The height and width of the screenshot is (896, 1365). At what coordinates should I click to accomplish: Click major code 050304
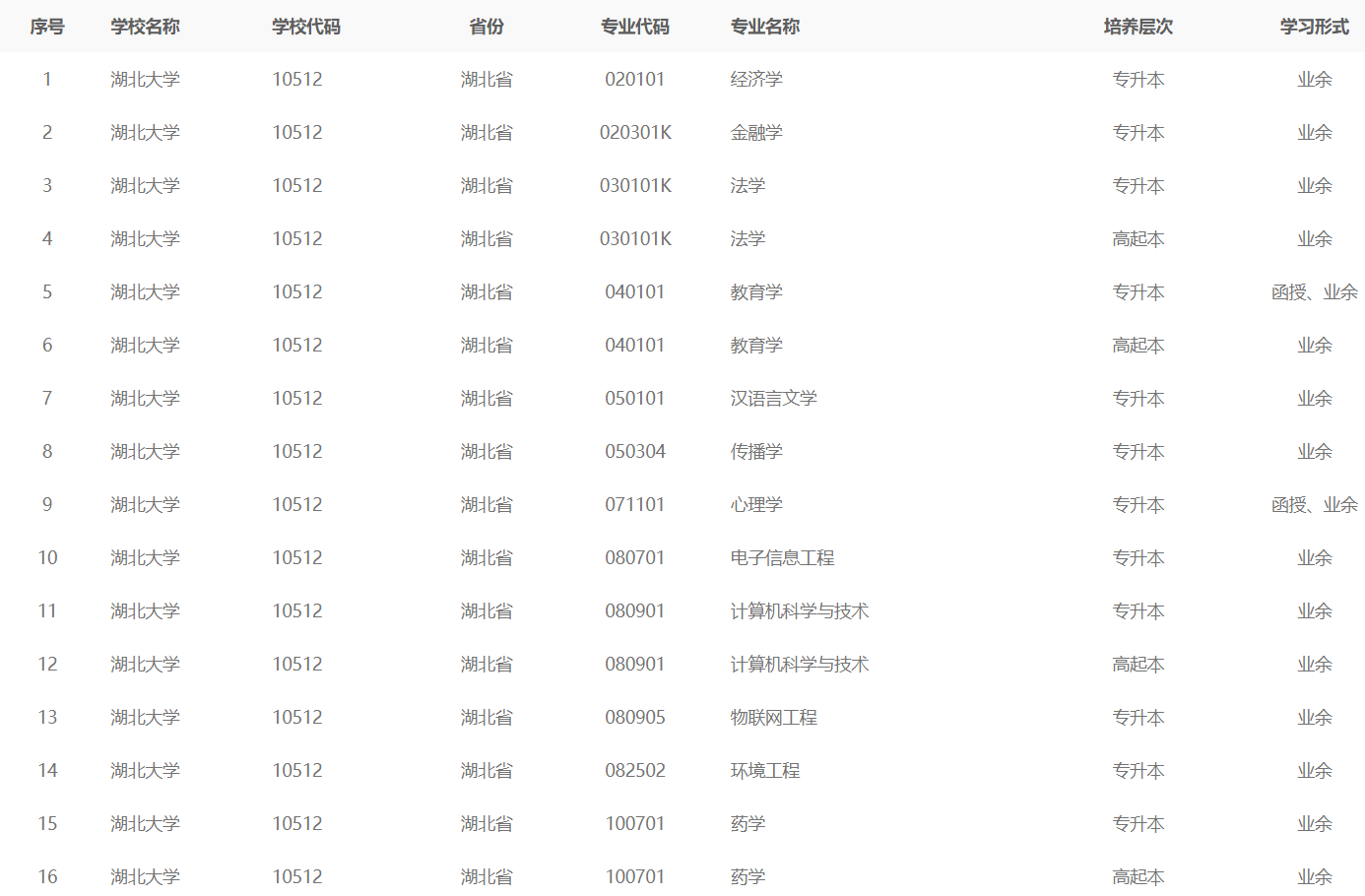pyautogui.click(x=635, y=452)
